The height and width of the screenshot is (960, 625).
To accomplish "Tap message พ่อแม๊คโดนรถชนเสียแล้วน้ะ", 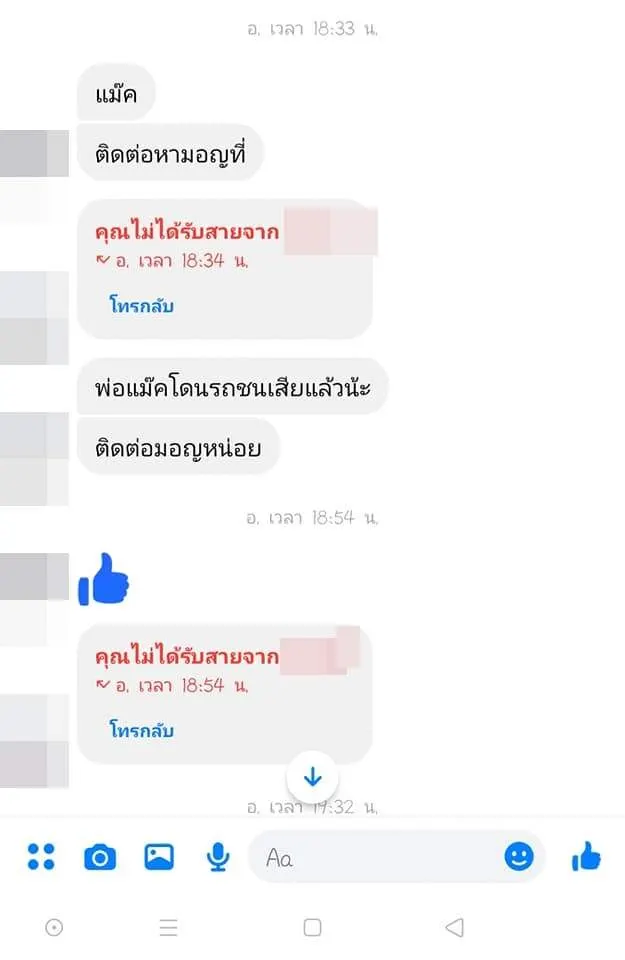I will pyautogui.click(x=233, y=387).
